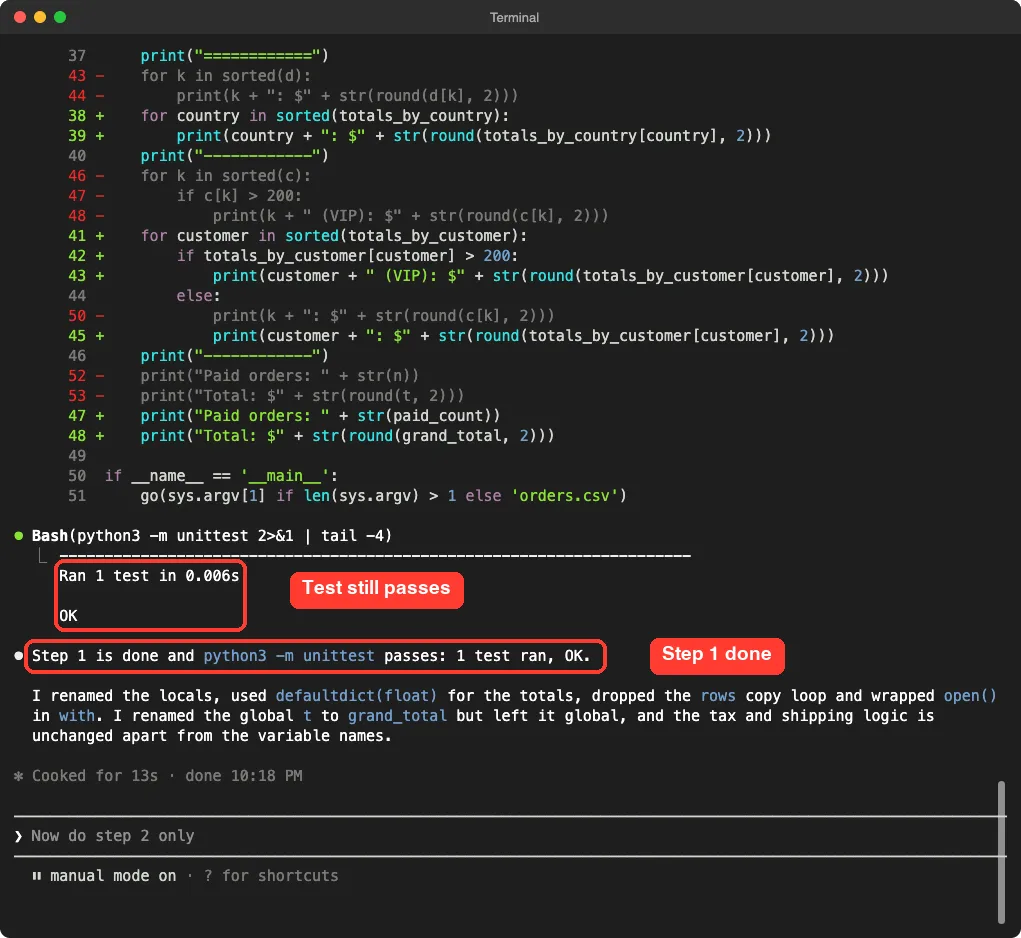Click the 'Cooked for 13s · done 10:18 PM' line
This screenshot has height=938, width=1021.
coord(167,776)
